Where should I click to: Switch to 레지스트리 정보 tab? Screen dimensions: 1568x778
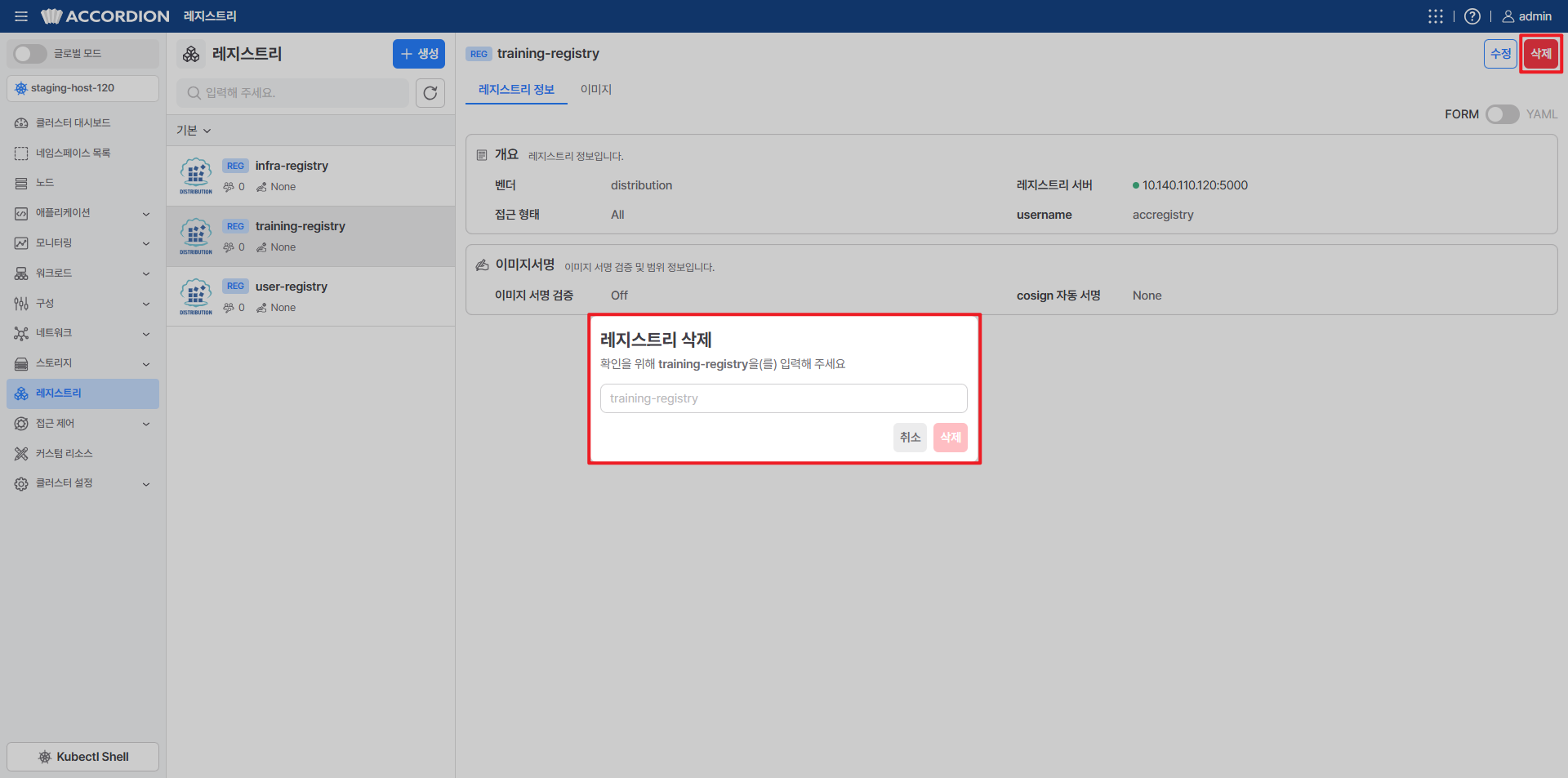[x=516, y=90]
